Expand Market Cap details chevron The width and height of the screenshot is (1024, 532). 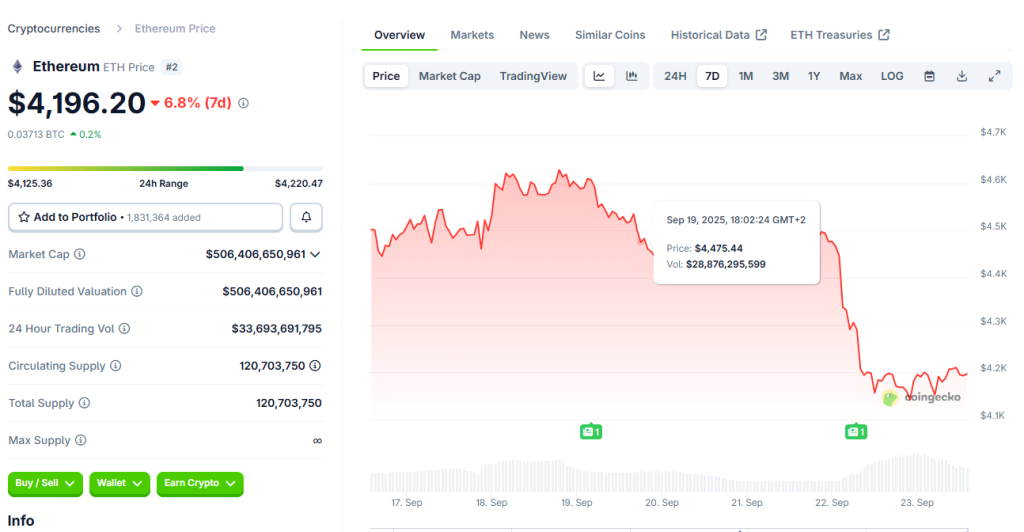[x=316, y=255]
